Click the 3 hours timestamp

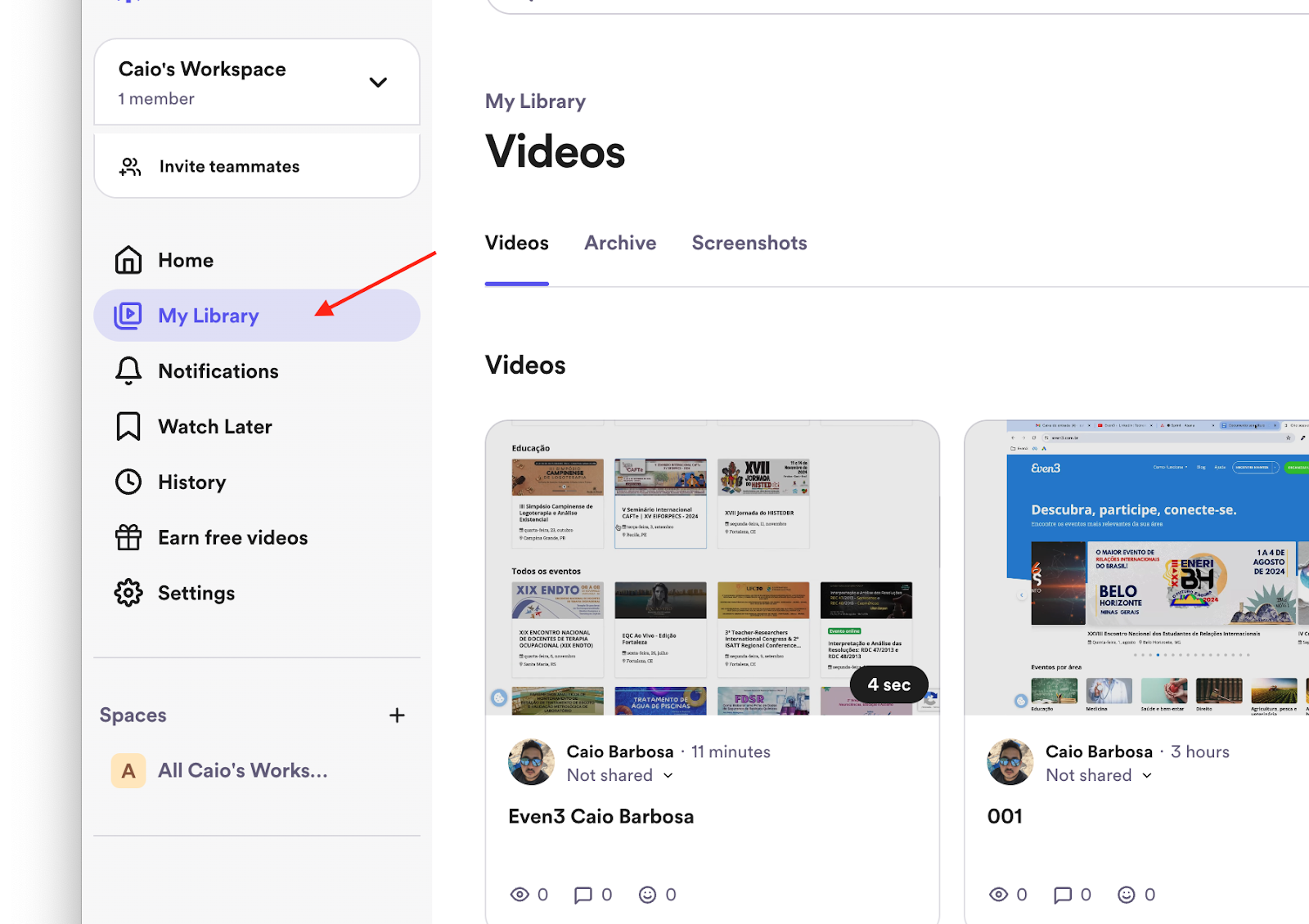pos(1200,751)
